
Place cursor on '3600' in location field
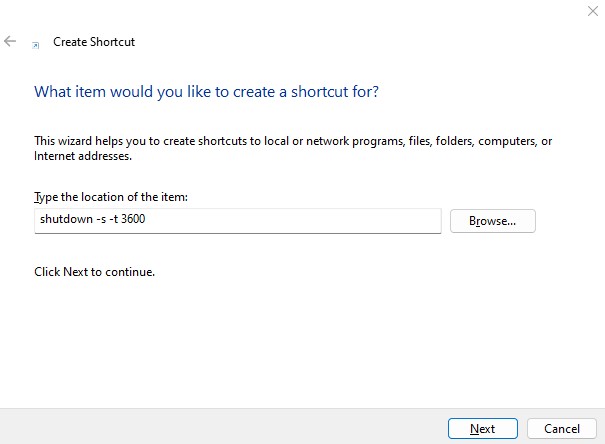(133, 219)
